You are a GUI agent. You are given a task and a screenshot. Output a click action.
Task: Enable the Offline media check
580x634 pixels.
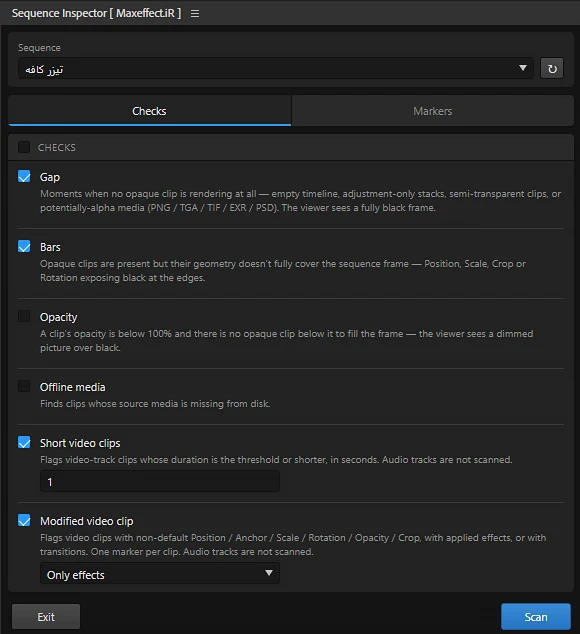(x=24, y=387)
